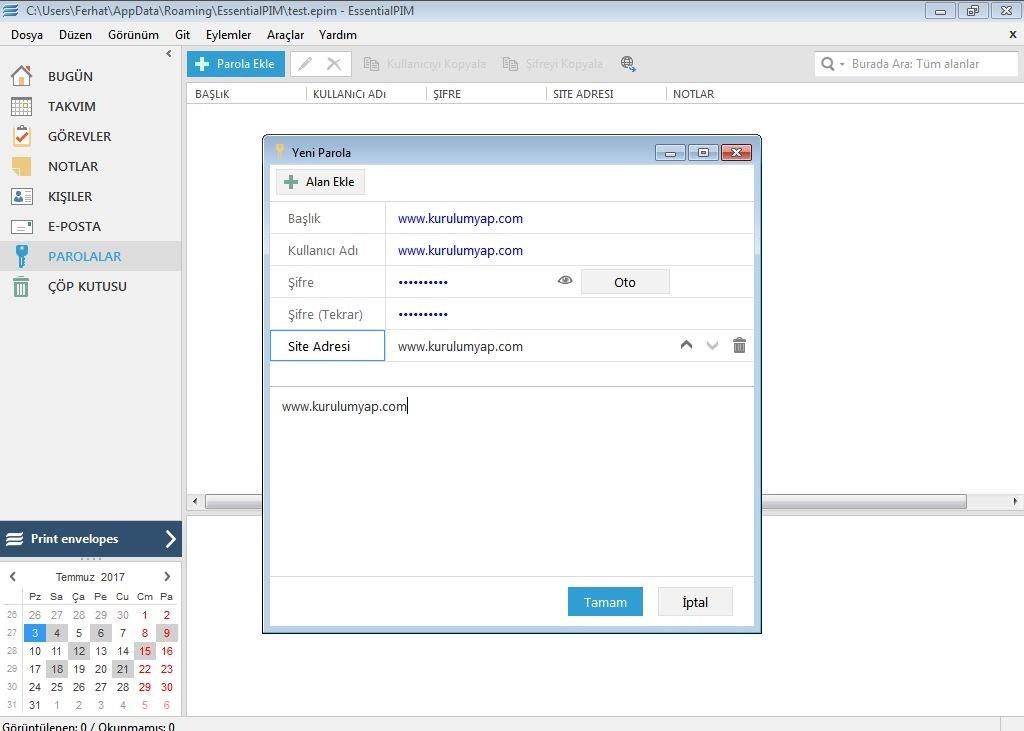Image resolution: width=1024 pixels, height=731 pixels.
Task: Open the Görevler tasks icon
Action: [22, 136]
